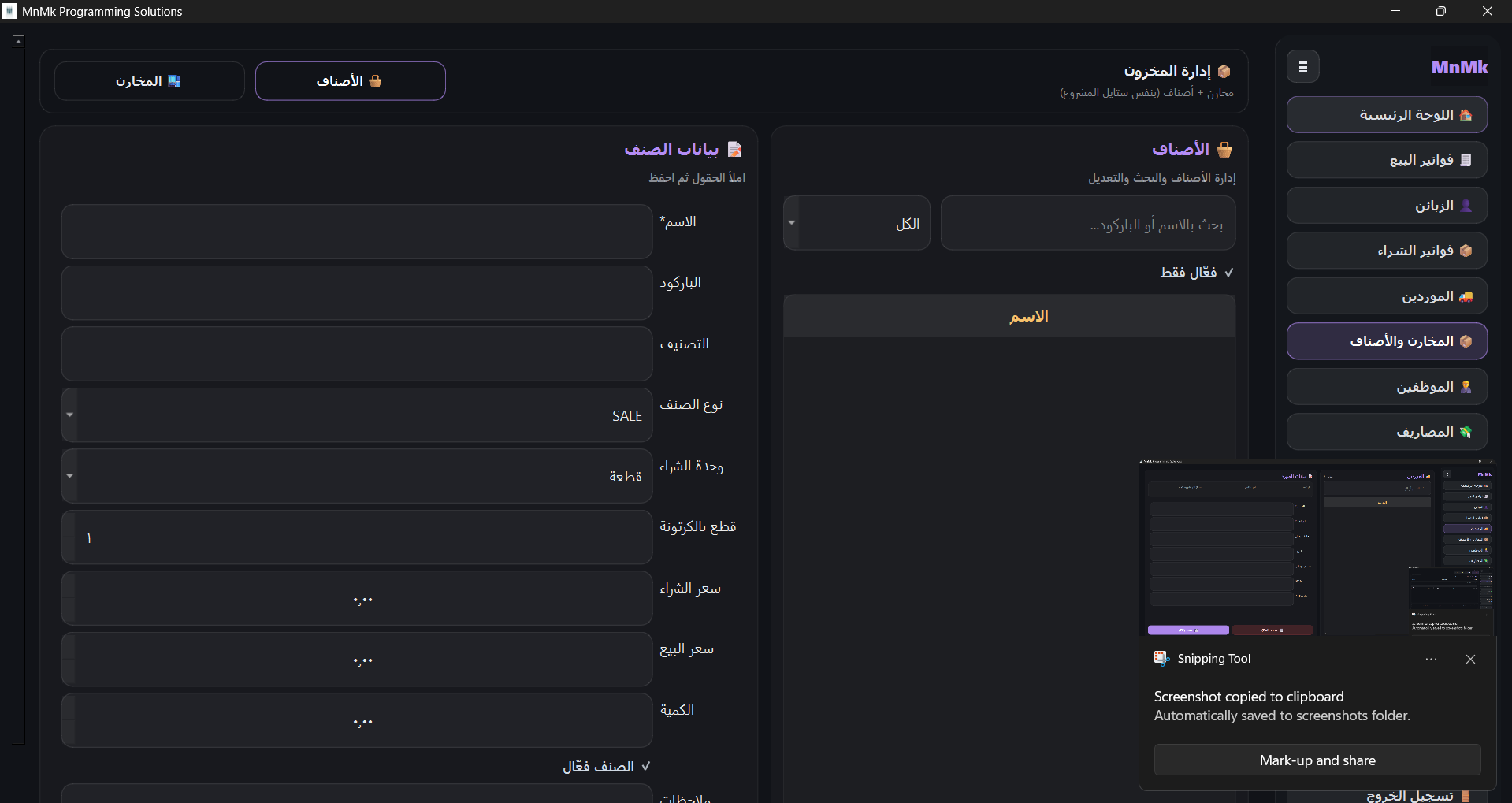Open المصاريف expenses page

[x=1387, y=432]
